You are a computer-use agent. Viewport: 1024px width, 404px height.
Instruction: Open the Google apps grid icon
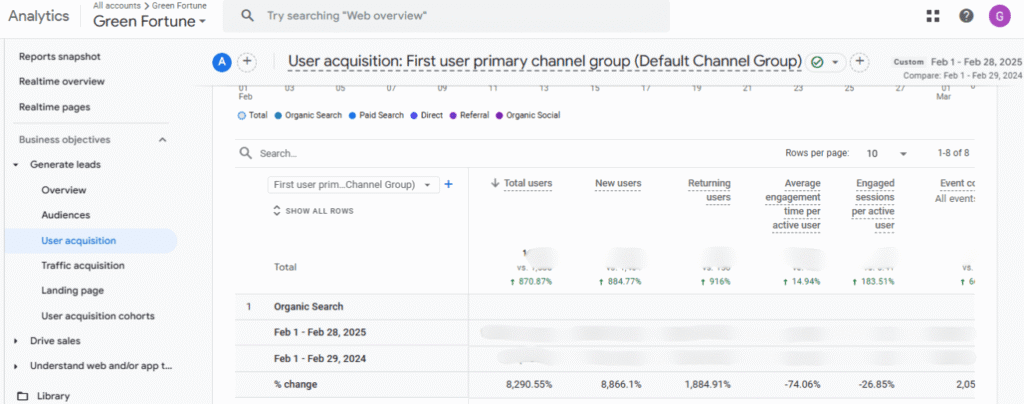[933, 16]
